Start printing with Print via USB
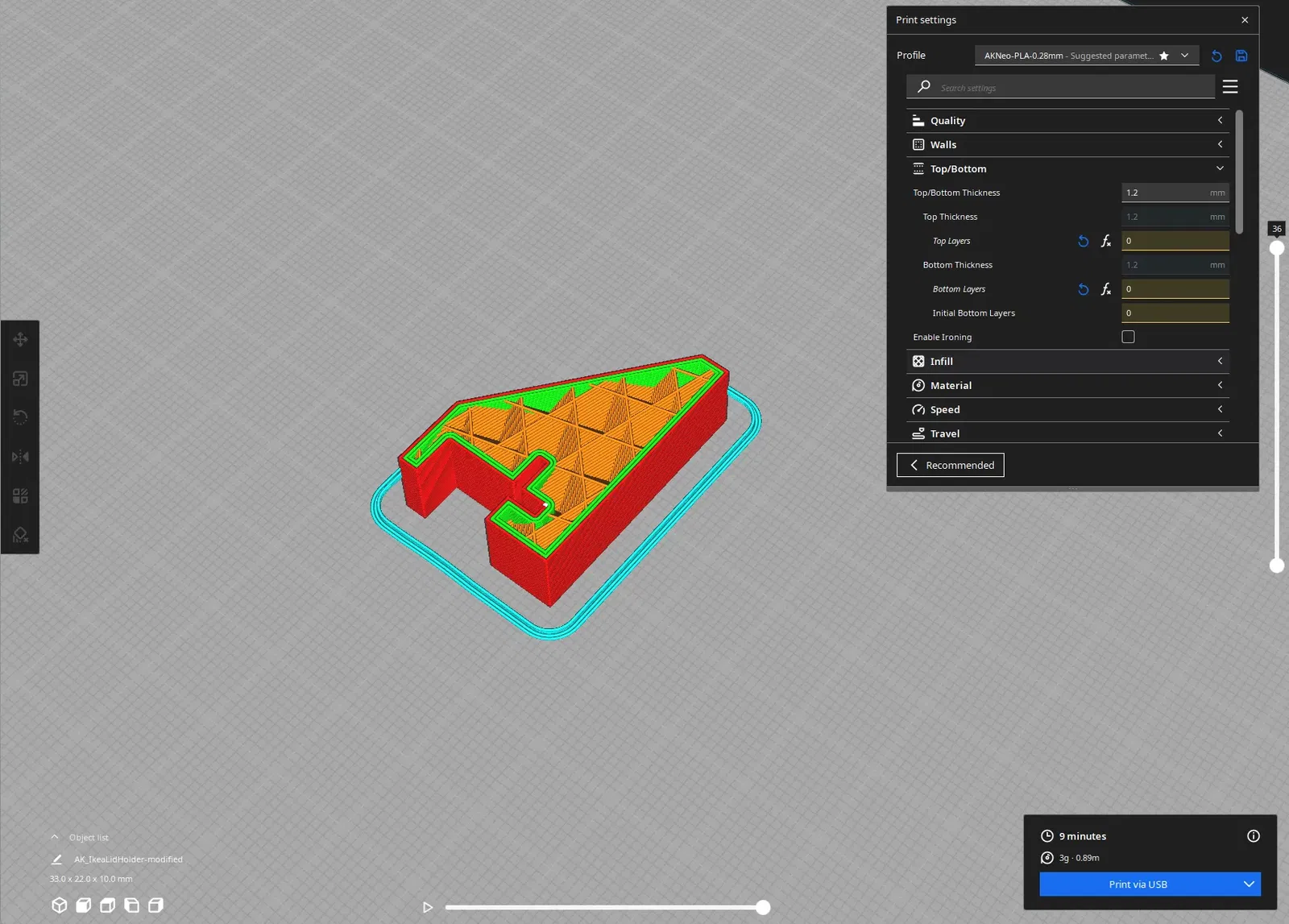Screen dimensions: 1289x924 [1138, 885]
